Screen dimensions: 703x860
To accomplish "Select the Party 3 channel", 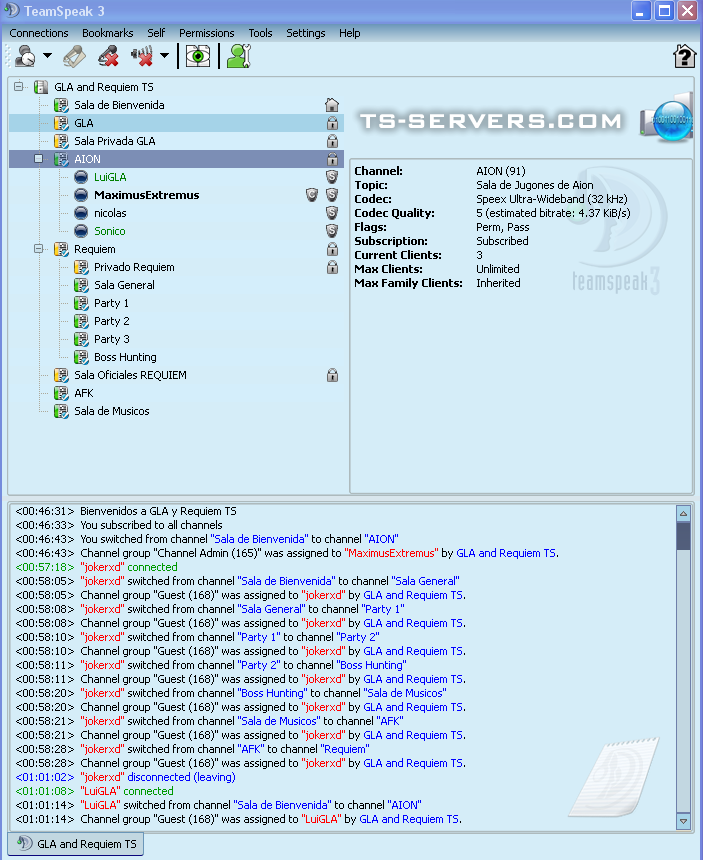I will click(x=111, y=339).
